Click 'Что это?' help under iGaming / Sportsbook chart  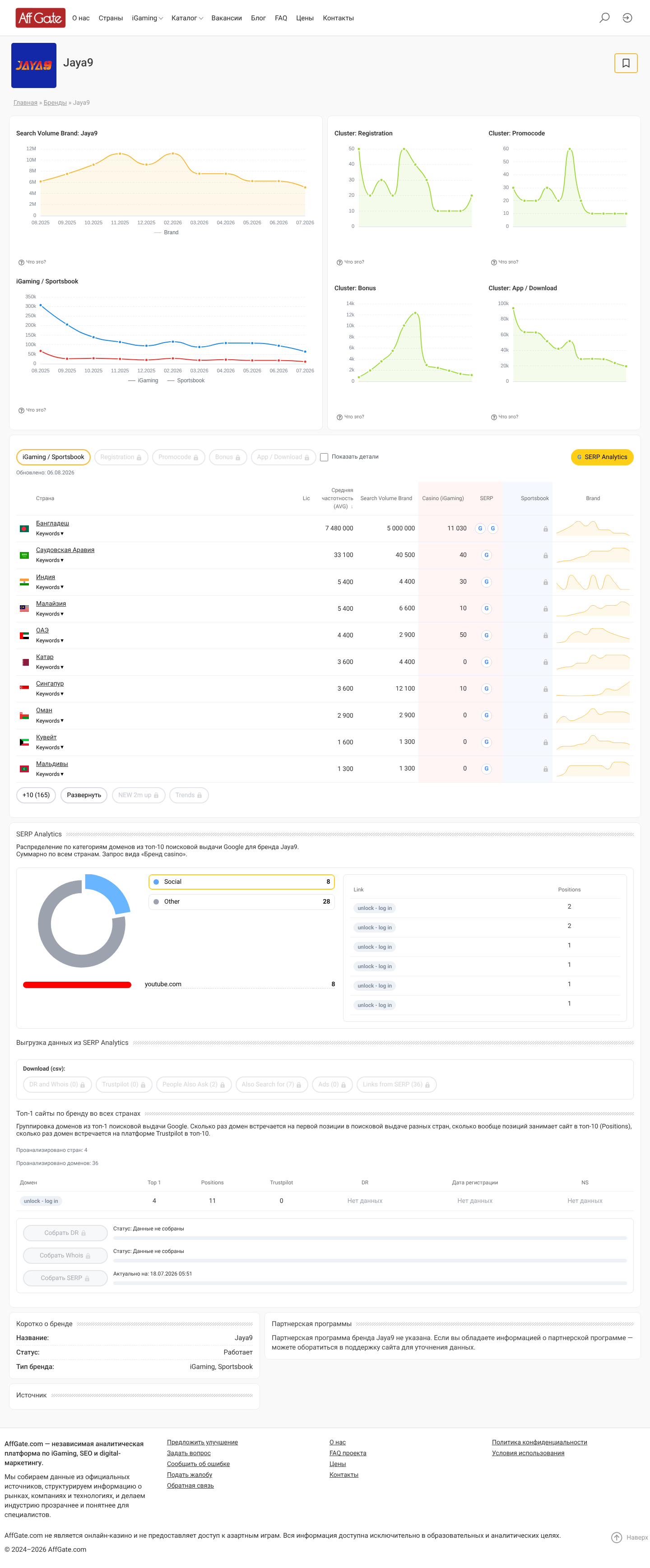[x=32, y=410]
